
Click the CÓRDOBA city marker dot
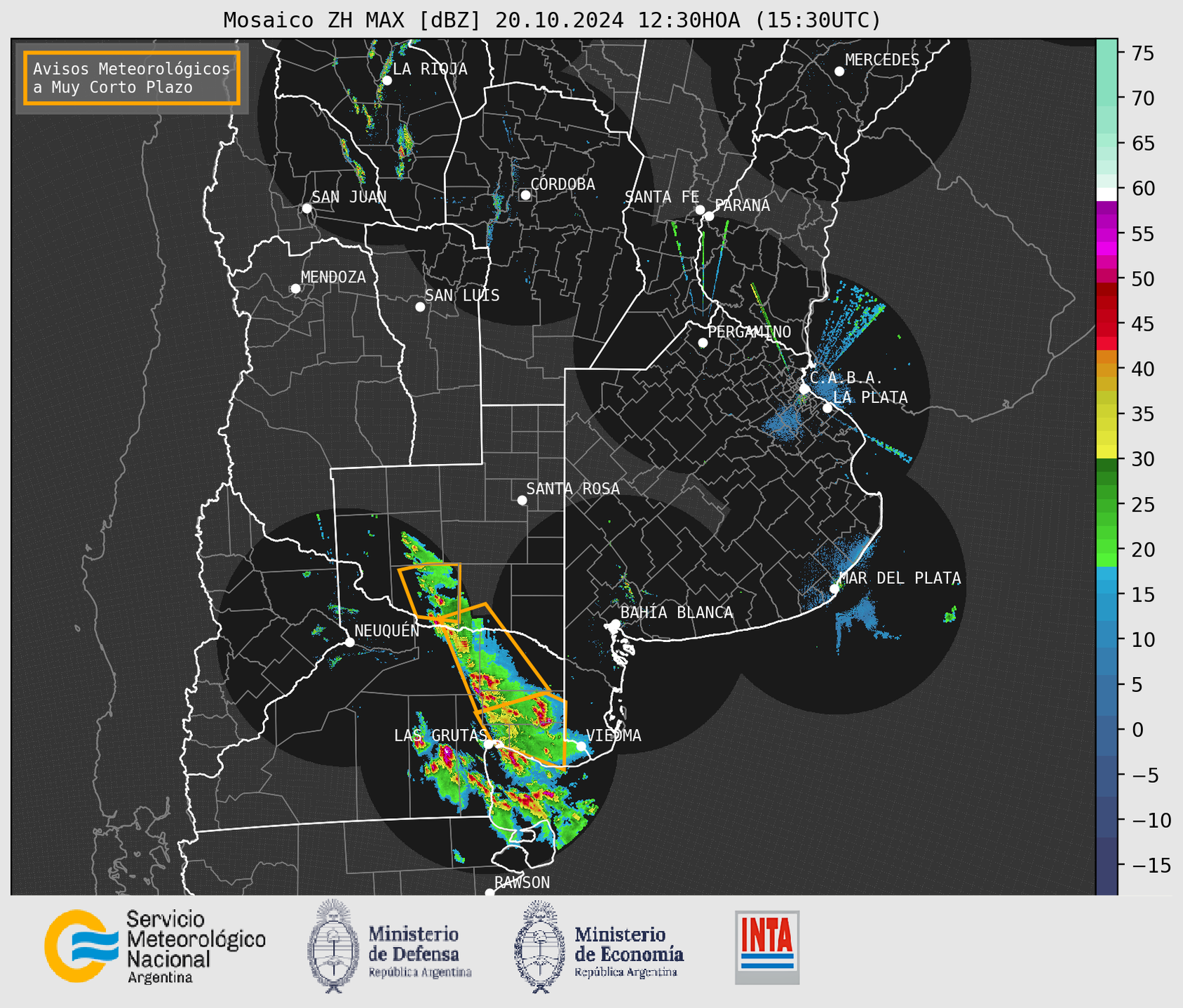pyautogui.click(x=525, y=195)
